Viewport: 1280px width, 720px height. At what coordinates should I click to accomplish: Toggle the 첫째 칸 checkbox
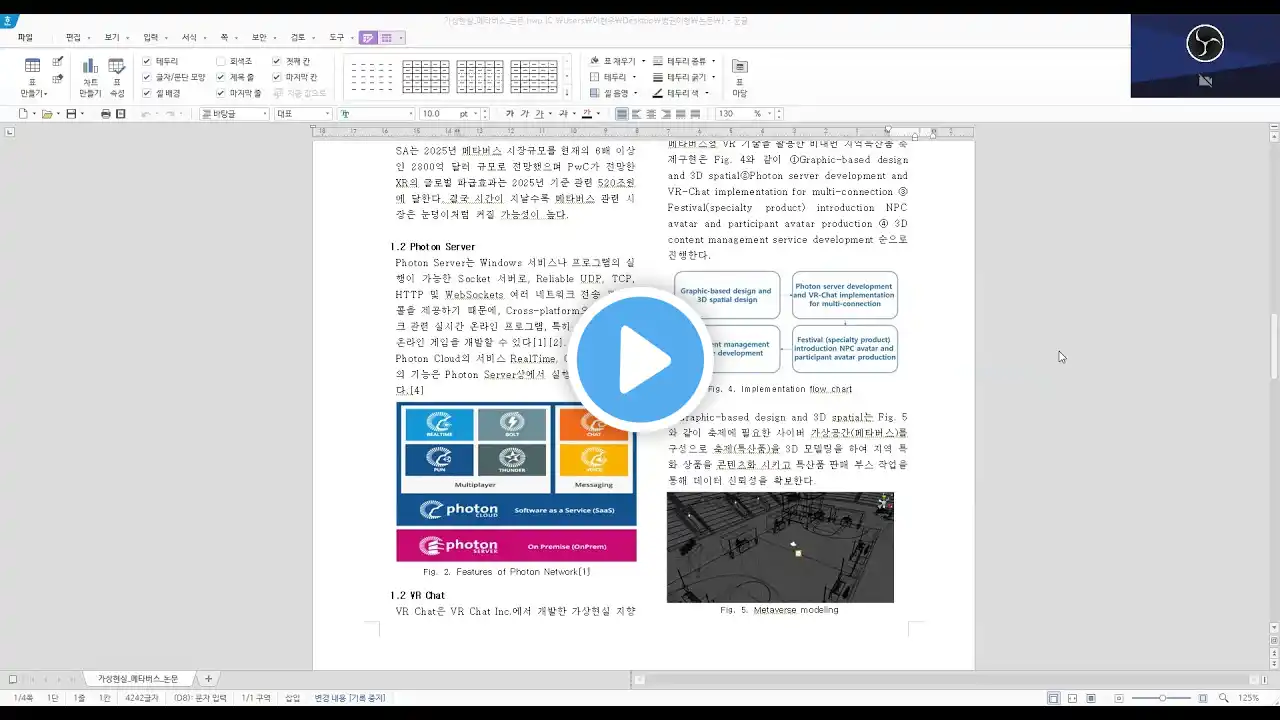277,61
